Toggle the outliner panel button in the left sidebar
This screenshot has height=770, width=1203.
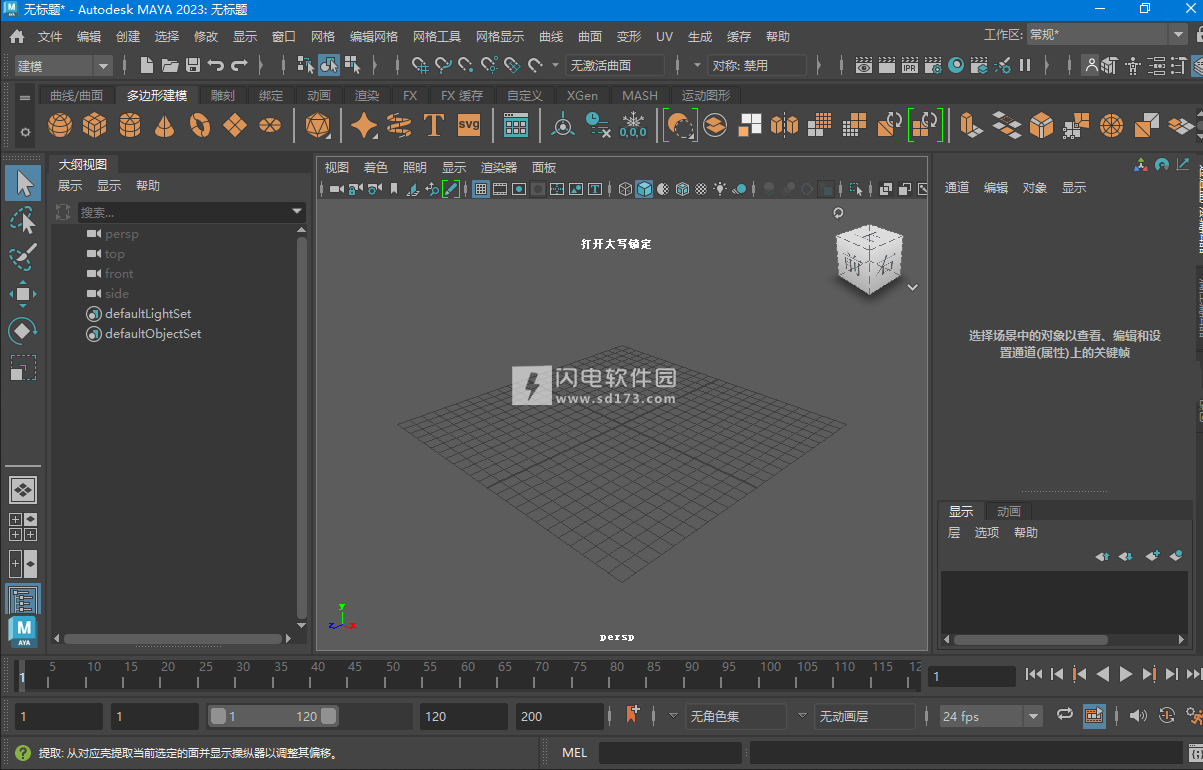click(x=24, y=601)
